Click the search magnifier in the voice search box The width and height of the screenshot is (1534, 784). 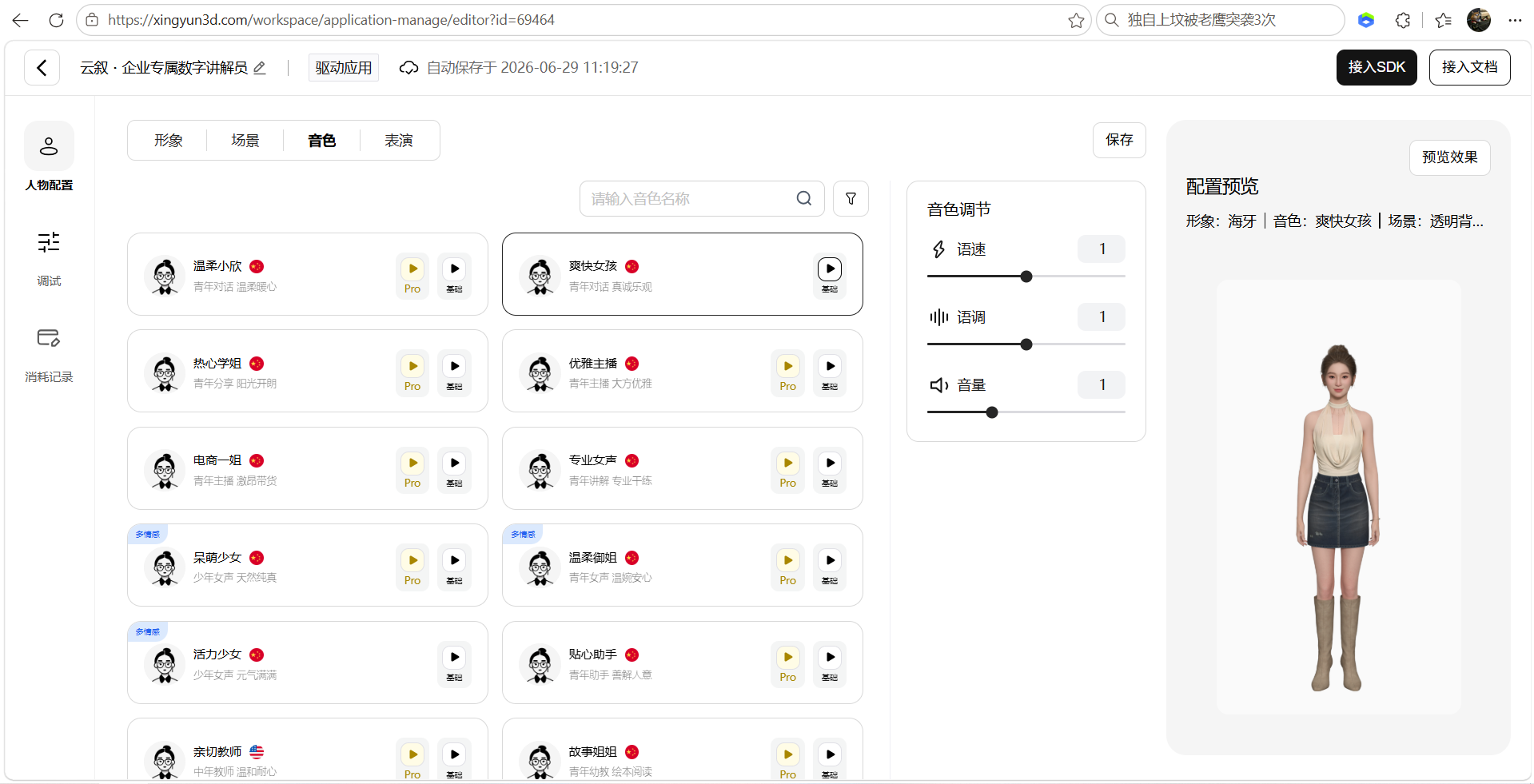pos(804,198)
